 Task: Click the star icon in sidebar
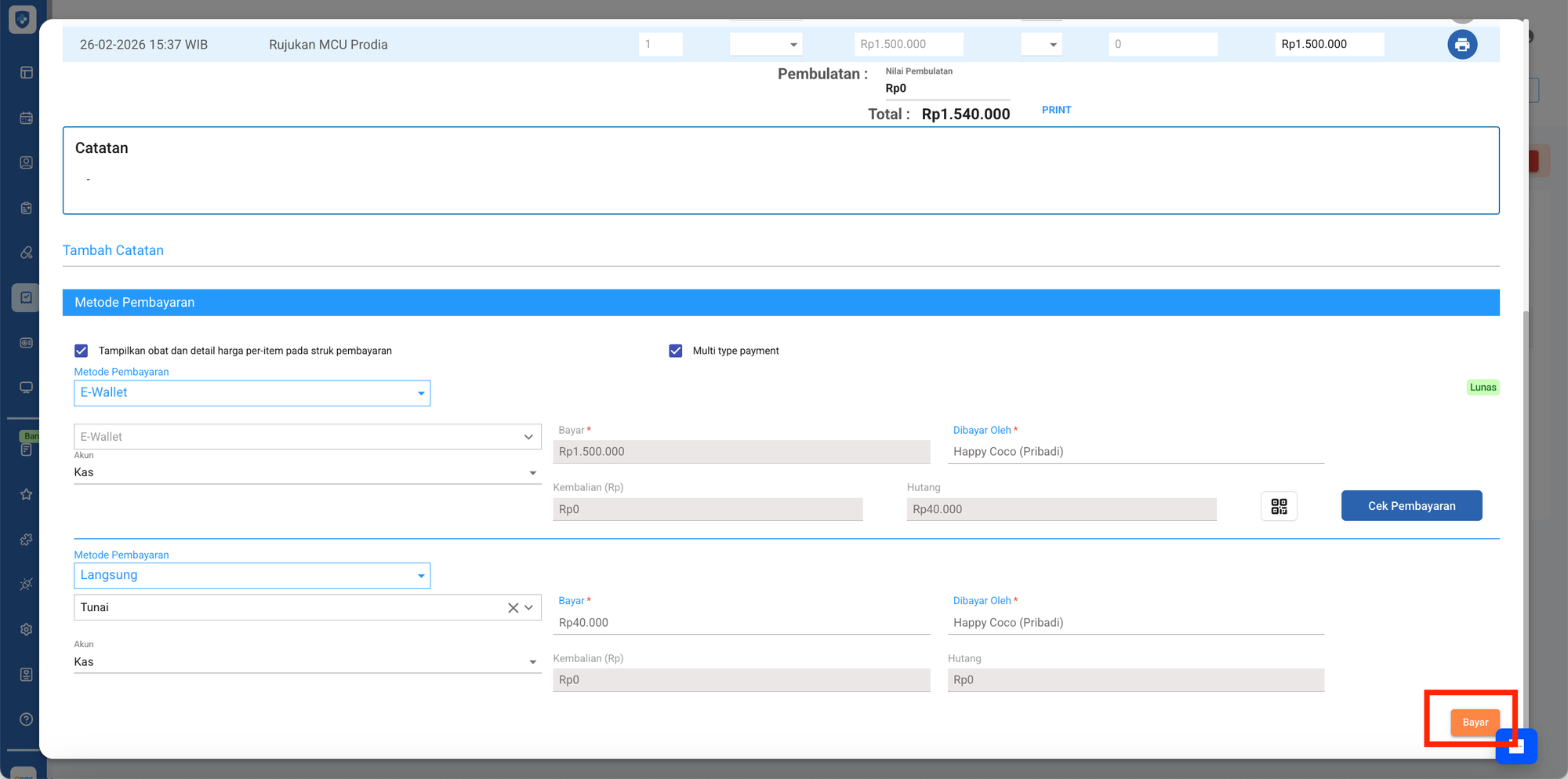click(26, 494)
